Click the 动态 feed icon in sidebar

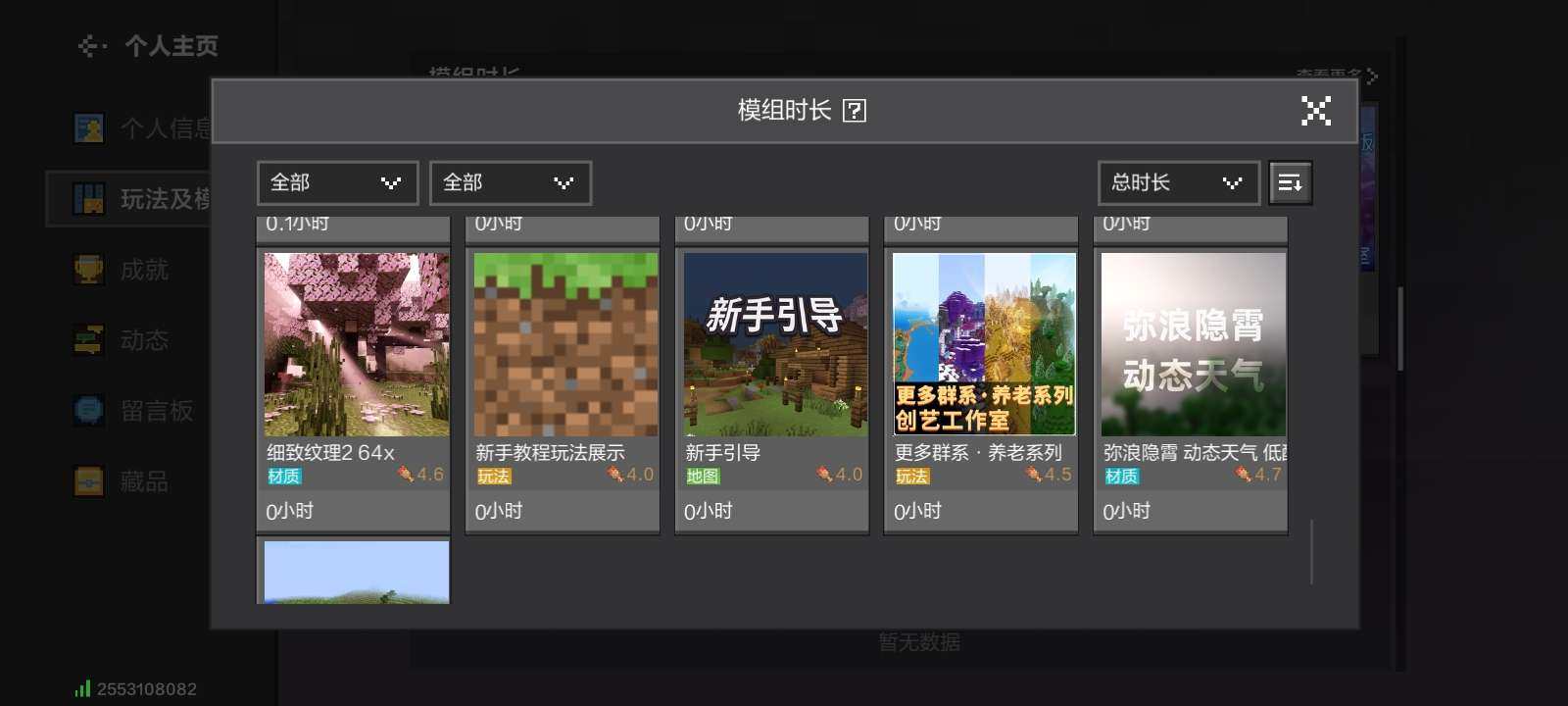[89, 340]
